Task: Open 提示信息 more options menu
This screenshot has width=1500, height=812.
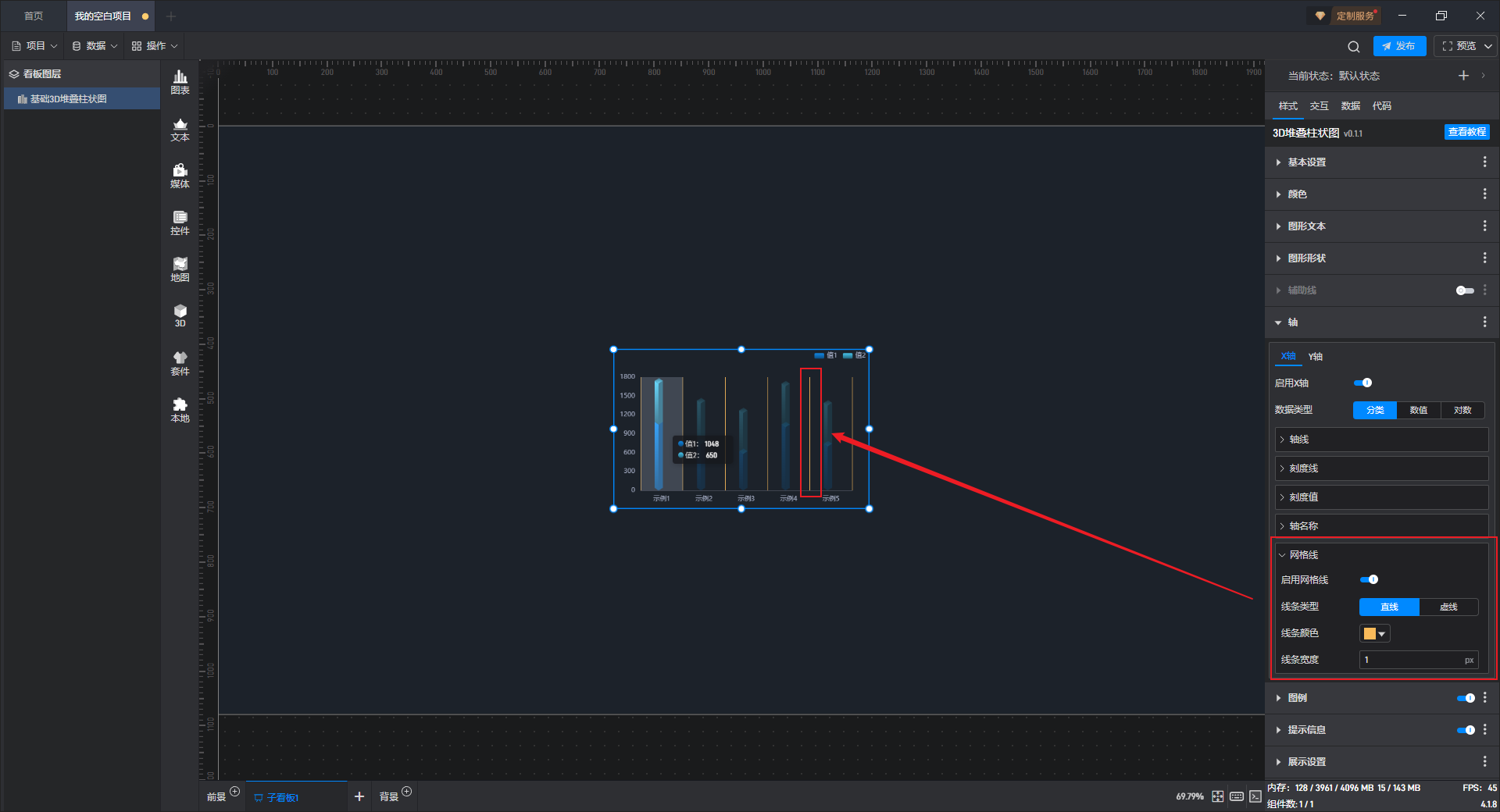Action: coord(1484,730)
